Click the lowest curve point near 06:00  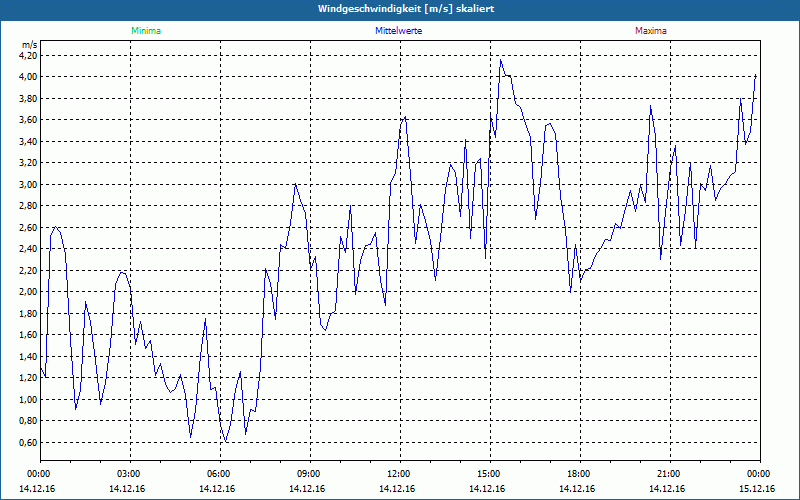[x=226, y=441]
